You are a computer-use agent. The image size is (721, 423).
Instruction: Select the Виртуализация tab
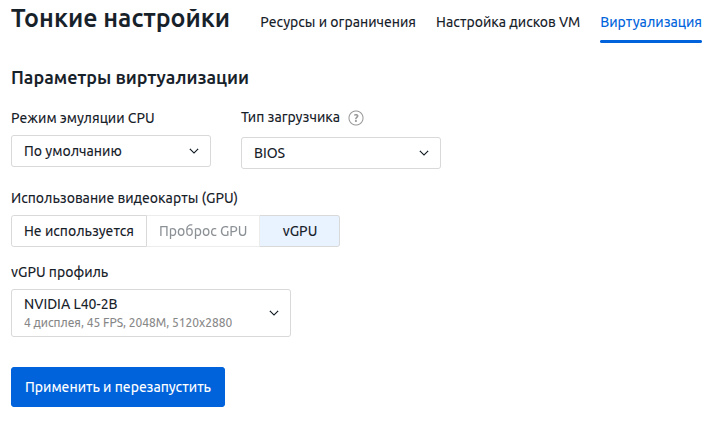click(x=651, y=22)
